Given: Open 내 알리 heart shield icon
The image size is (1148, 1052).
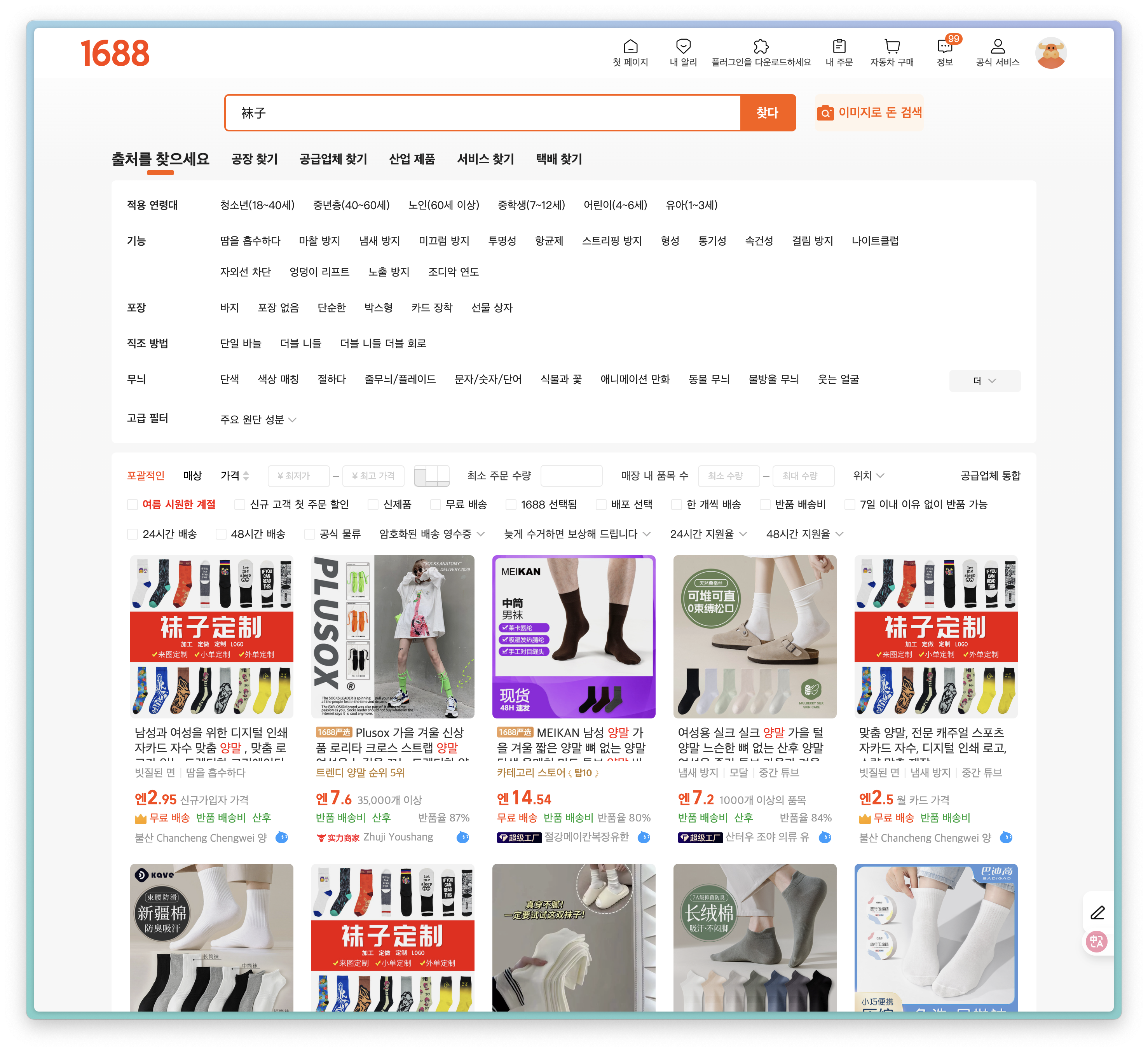Looking at the screenshot, I should [683, 46].
